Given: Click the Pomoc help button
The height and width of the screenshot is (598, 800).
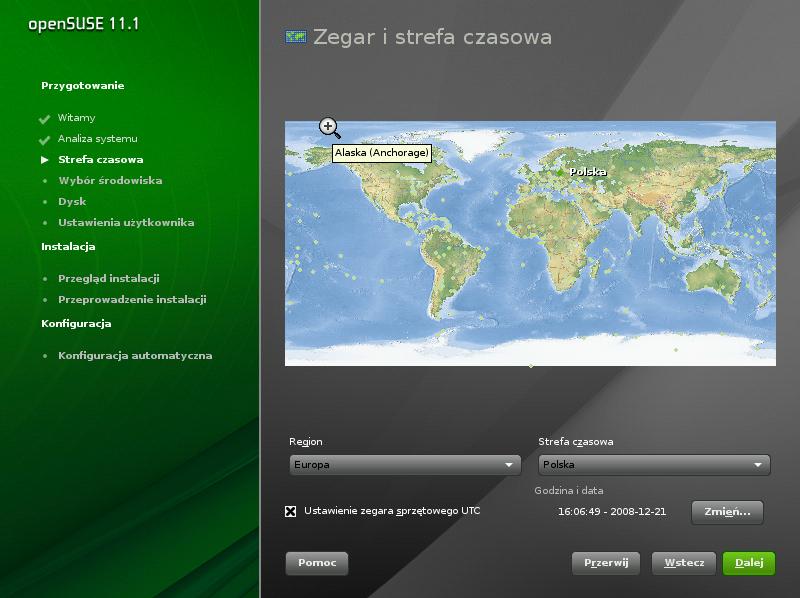Looking at the screenshot, I should (x=317, y=563).
